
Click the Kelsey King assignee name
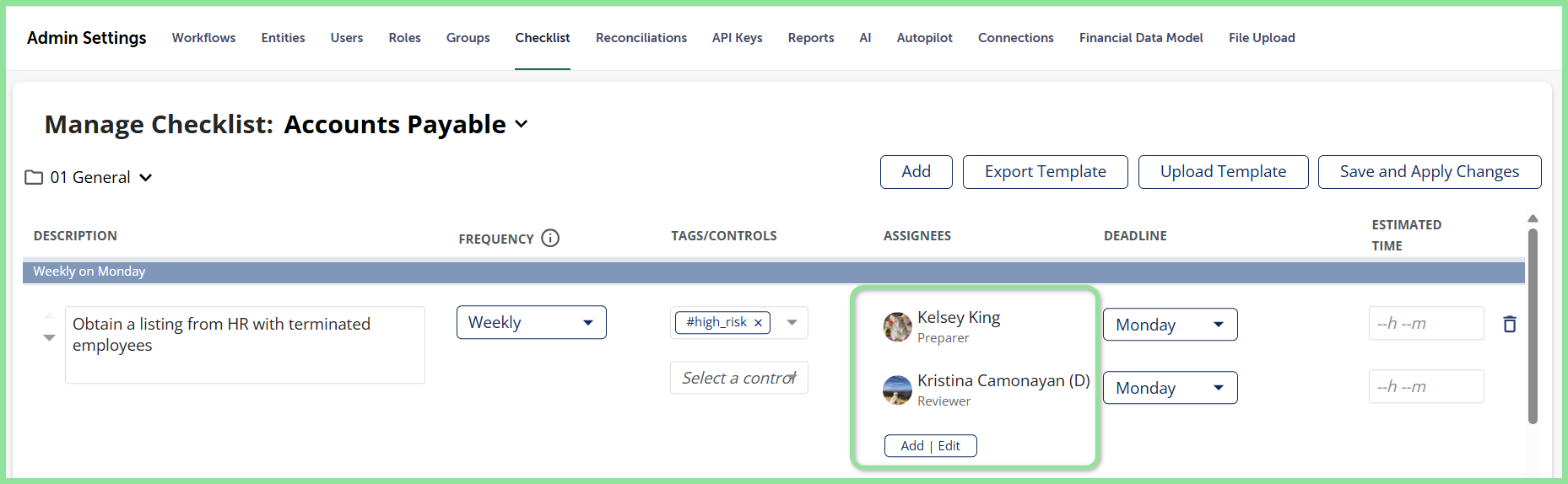[x=959, y=317]
